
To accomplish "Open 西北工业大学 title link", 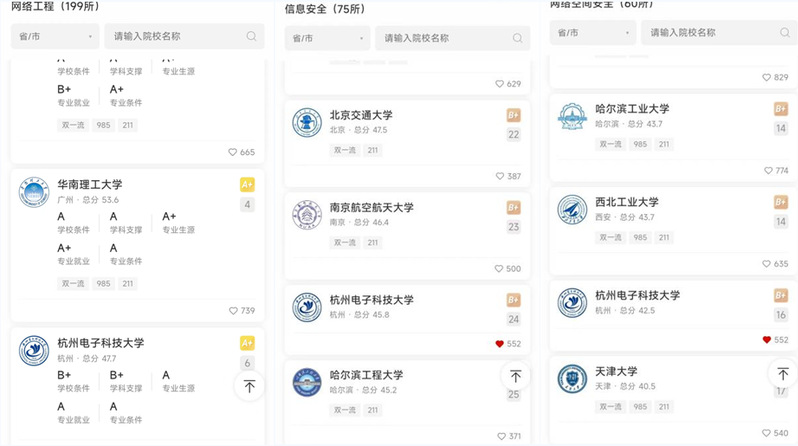I will [627, 202].
